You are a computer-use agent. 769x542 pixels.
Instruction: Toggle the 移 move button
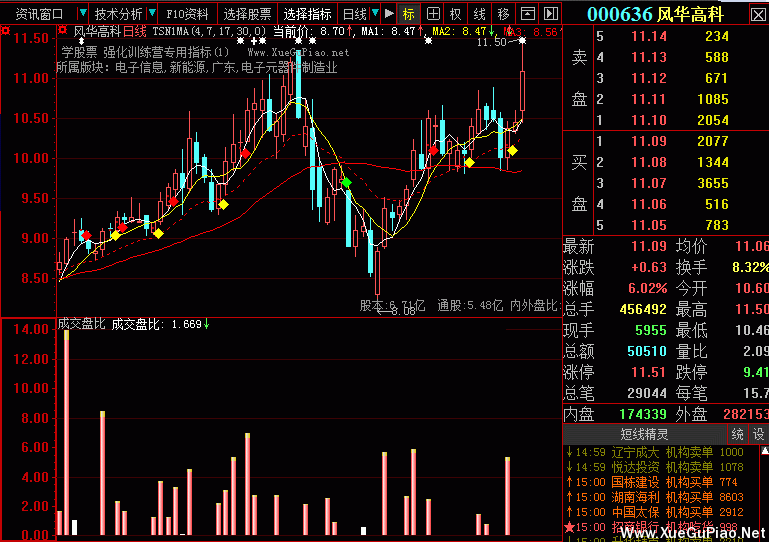pyautogui.click(x=503, y=14)
